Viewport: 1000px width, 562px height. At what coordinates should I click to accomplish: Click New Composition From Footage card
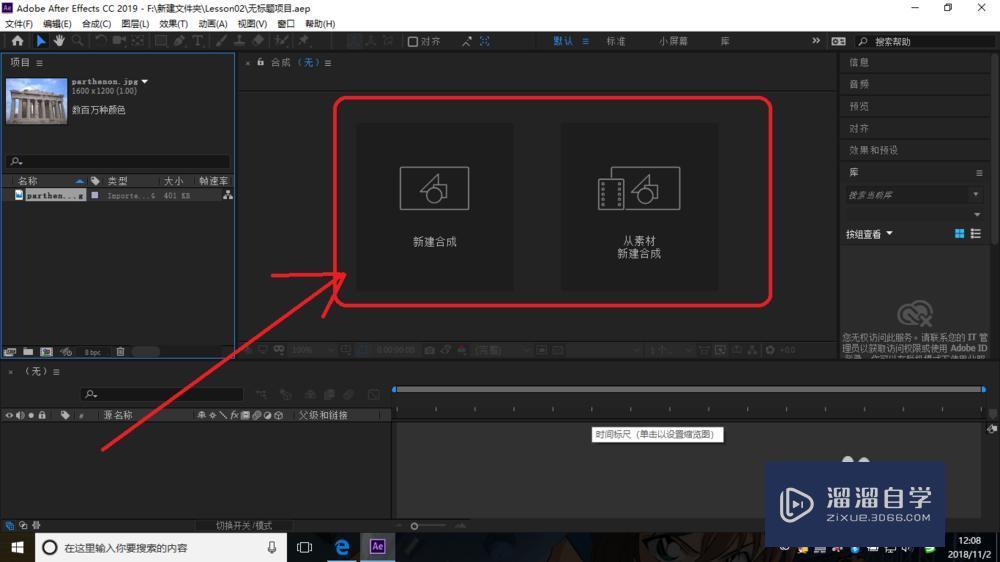(x=639, y=207)
